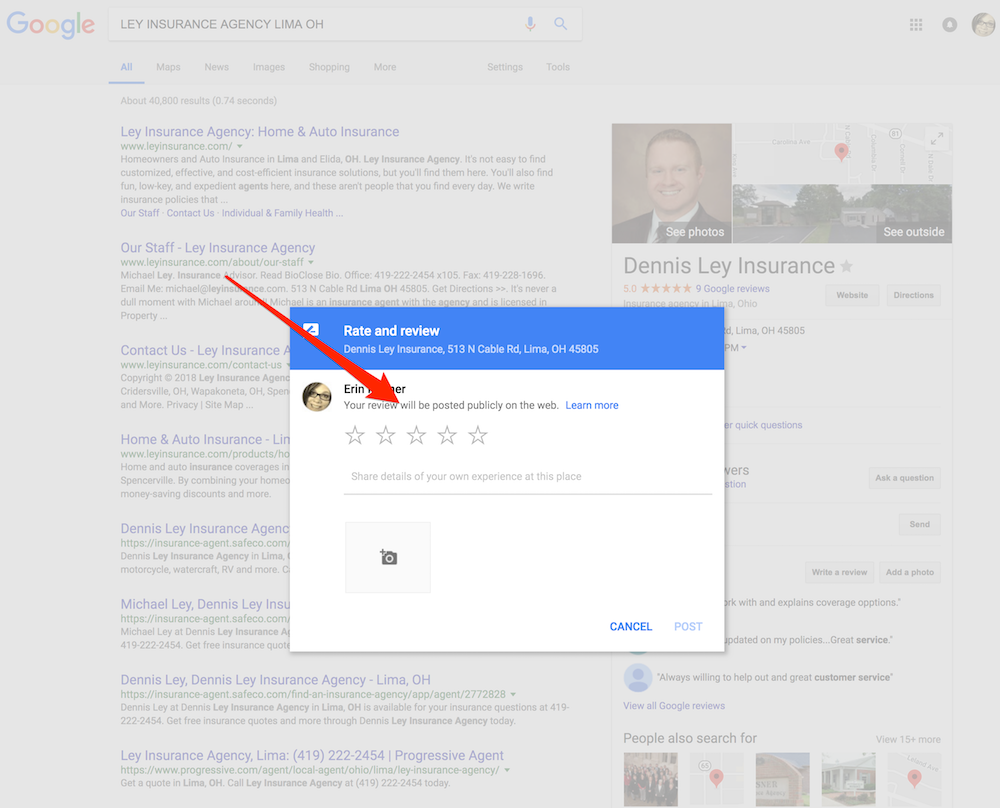The image size is (1000, 808).
Task: Open the 9 Google reviews link
Action: coord(732,289)
